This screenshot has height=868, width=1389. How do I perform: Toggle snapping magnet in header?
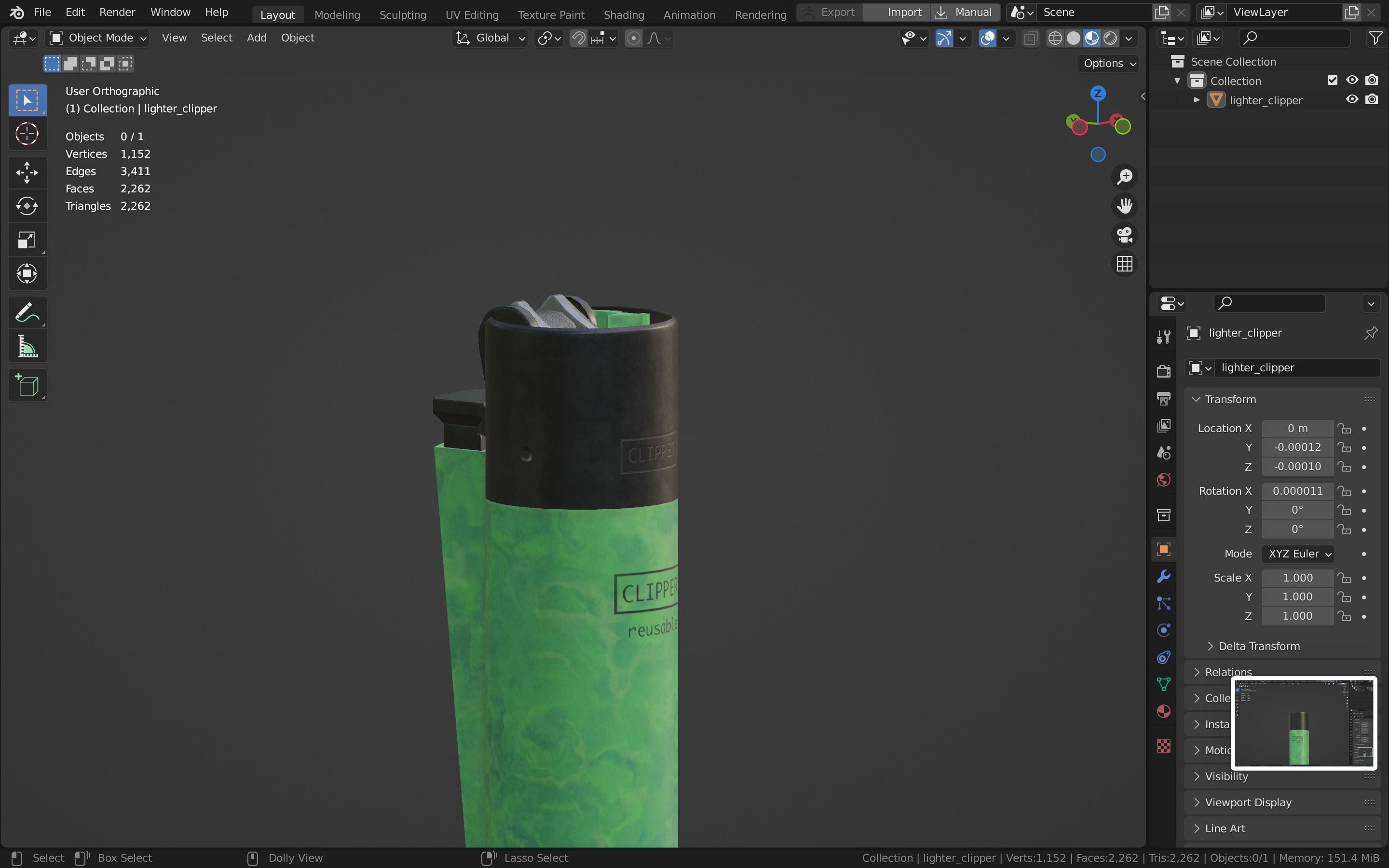tap(579, 39)
